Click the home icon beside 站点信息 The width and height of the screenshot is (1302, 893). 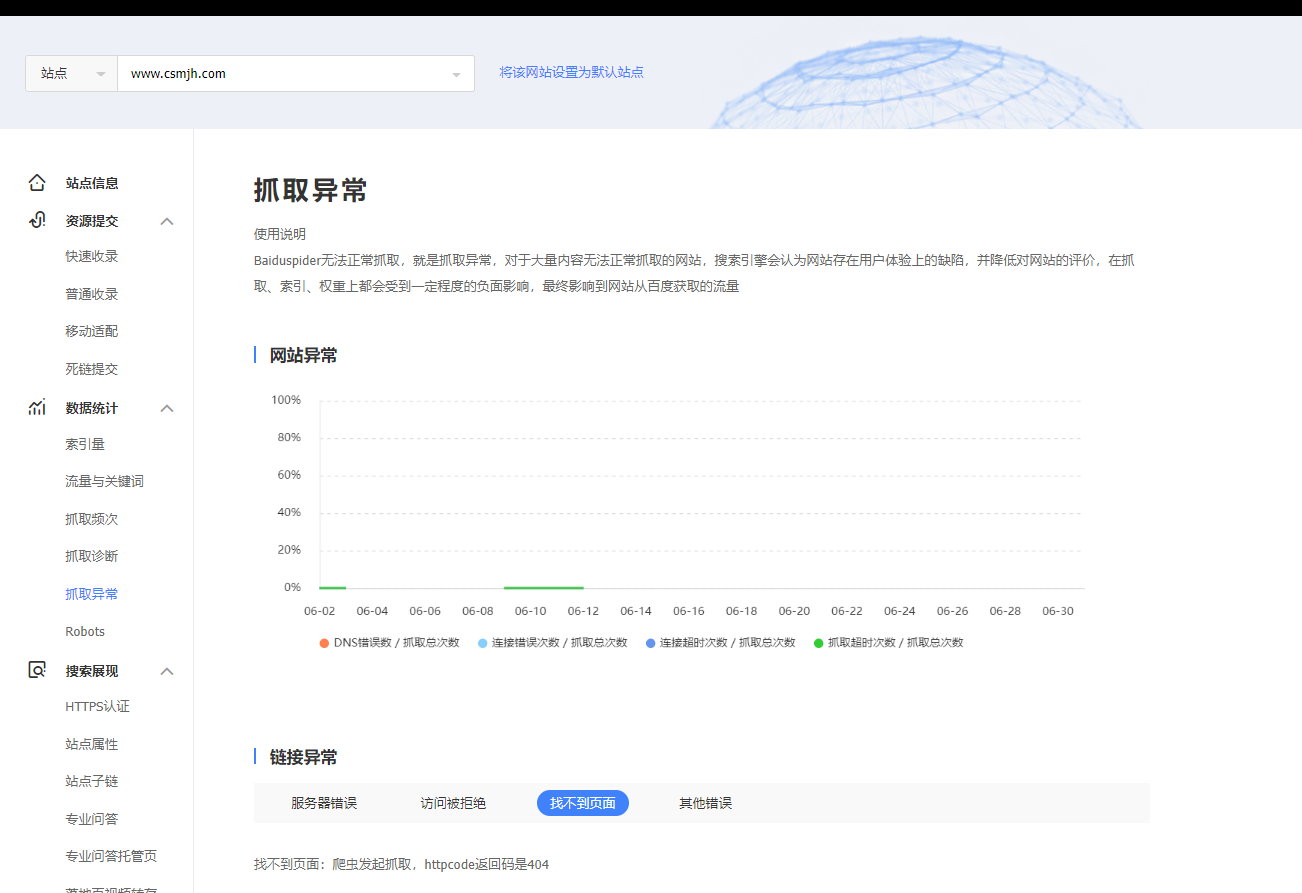37,183
